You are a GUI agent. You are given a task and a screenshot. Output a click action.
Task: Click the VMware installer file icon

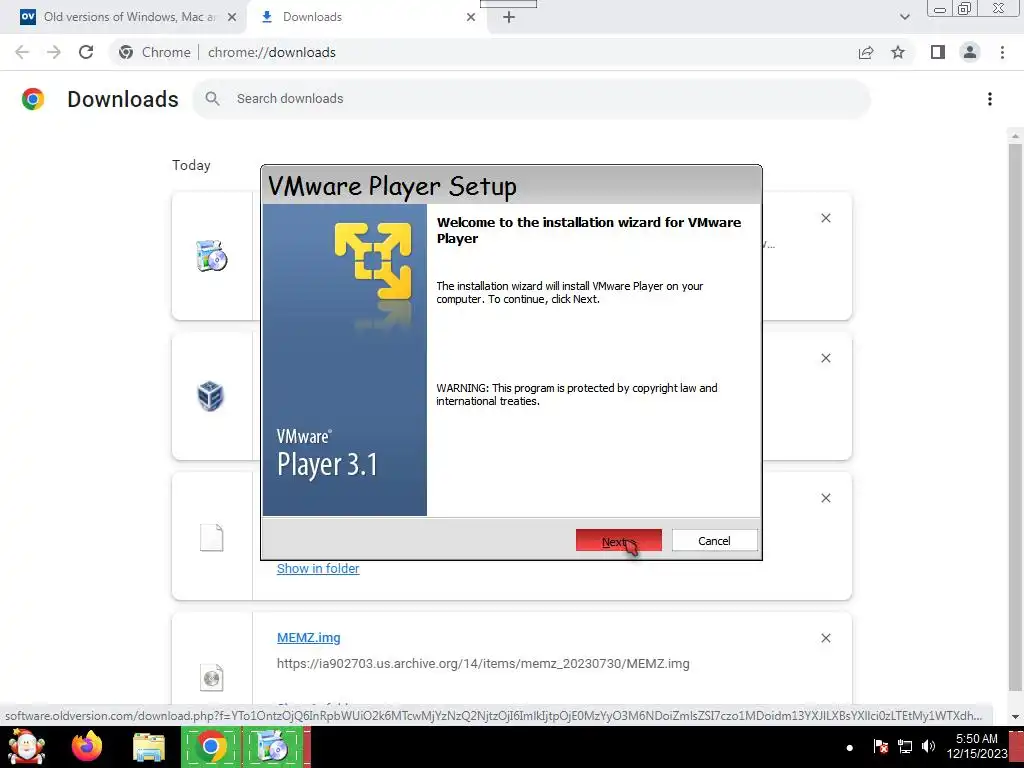point(212,255)
